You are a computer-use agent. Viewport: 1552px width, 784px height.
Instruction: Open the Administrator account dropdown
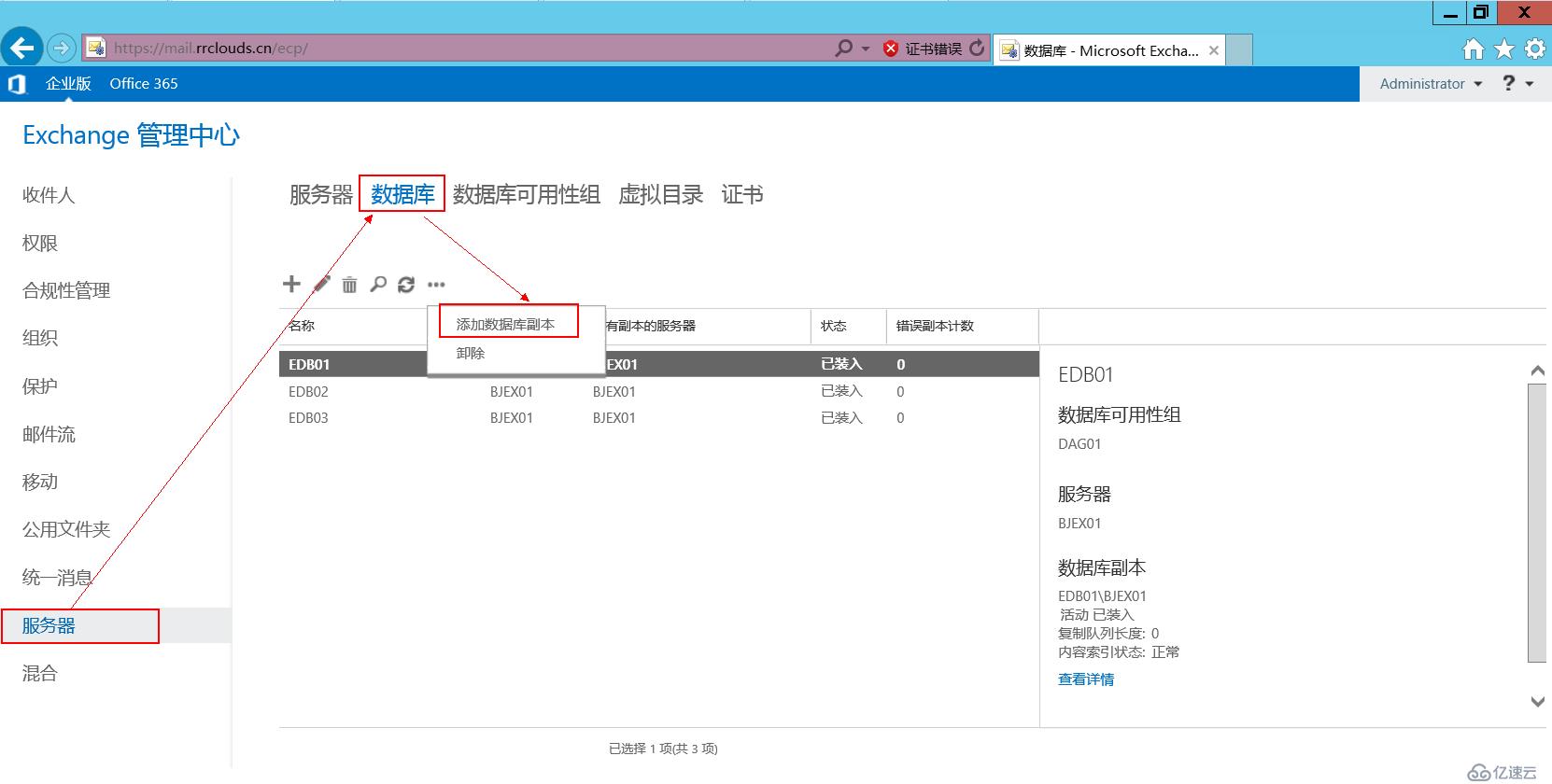pos(1431,84)
